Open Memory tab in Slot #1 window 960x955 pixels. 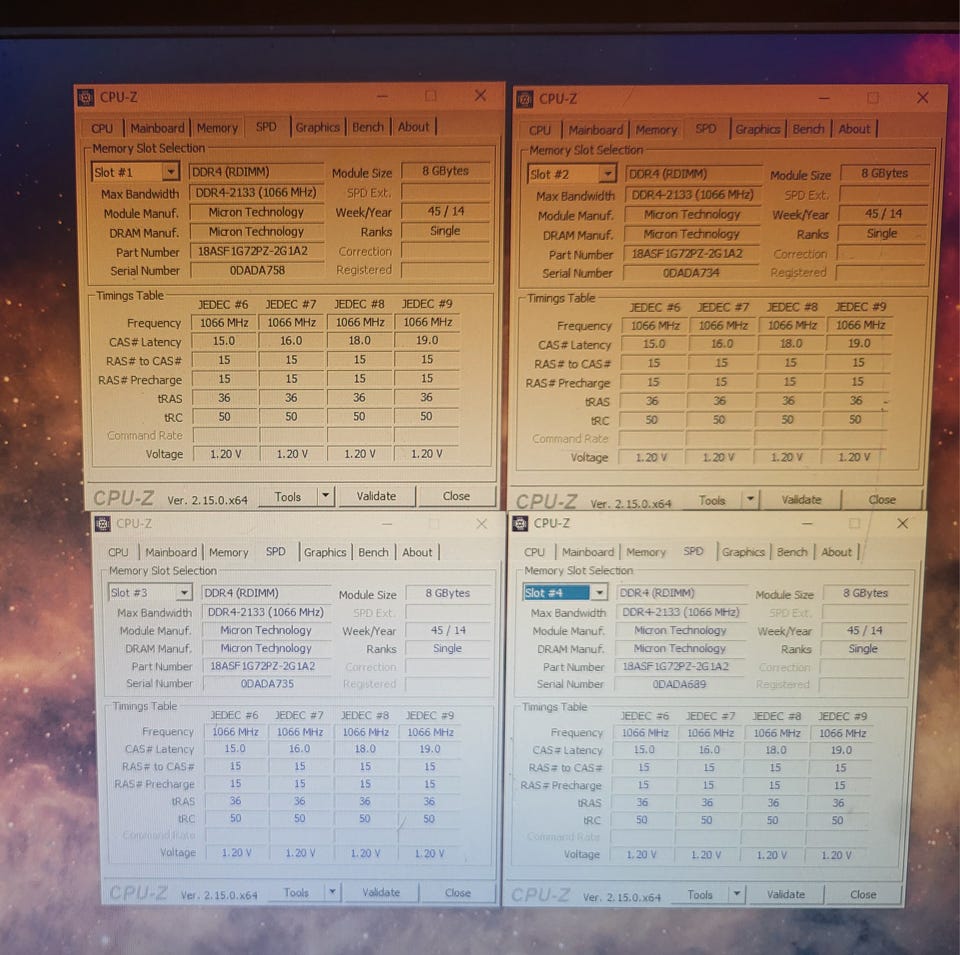[x=217, y=128]
